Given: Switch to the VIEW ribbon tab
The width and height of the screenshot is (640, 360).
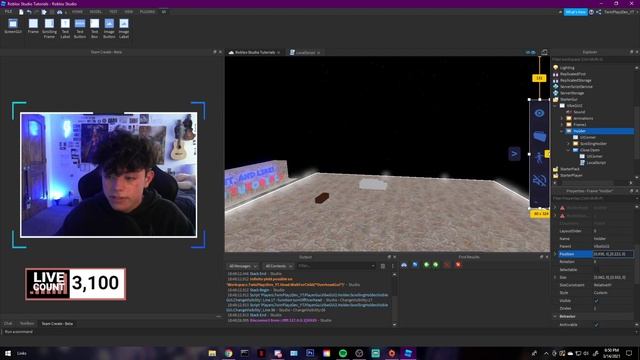Looking at the screenshot, I should coord(129,12).
